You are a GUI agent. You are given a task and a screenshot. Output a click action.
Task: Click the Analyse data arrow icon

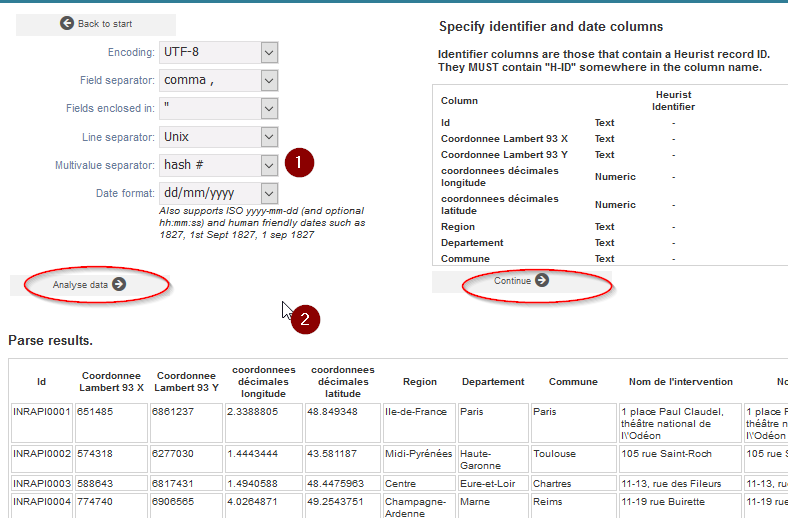(119, 285)
